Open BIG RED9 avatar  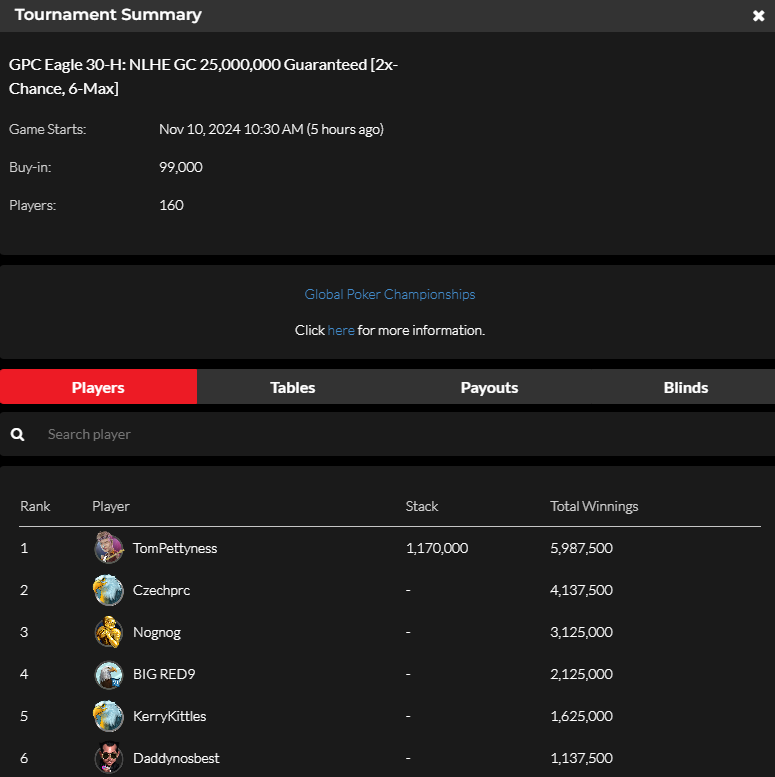(109, 674)
